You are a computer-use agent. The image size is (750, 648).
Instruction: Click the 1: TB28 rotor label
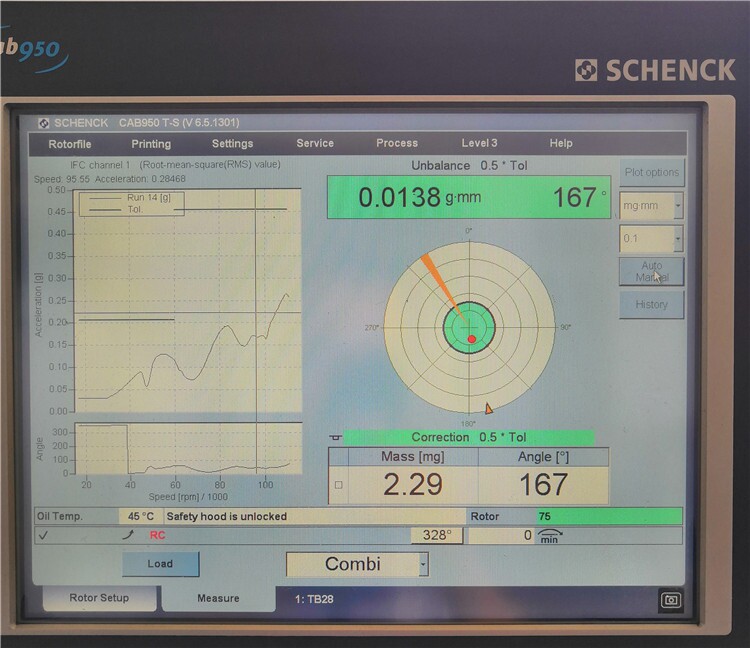(314, 599)
